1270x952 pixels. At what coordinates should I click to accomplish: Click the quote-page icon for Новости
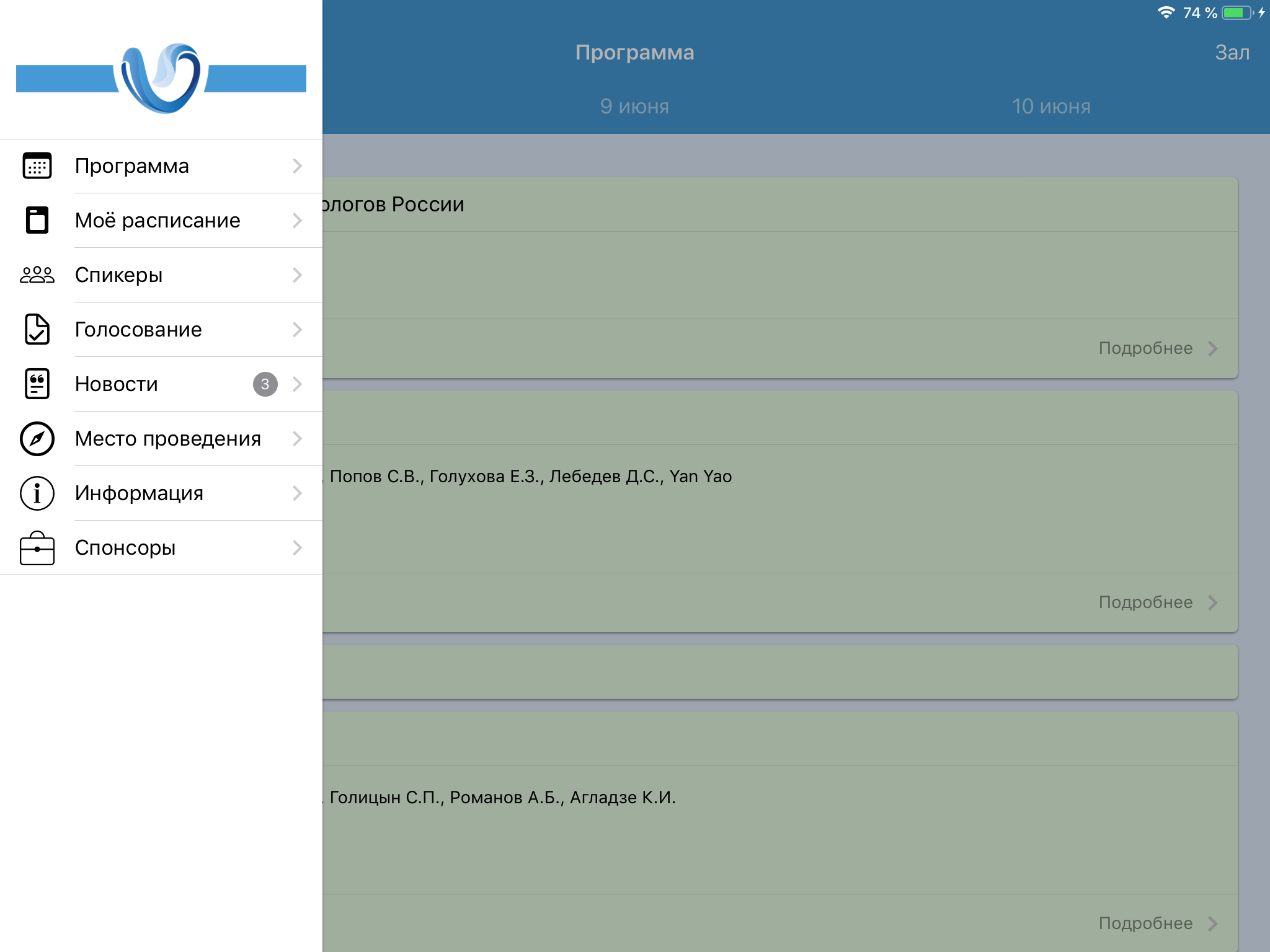pyautogui.click(x=37, y=384)
